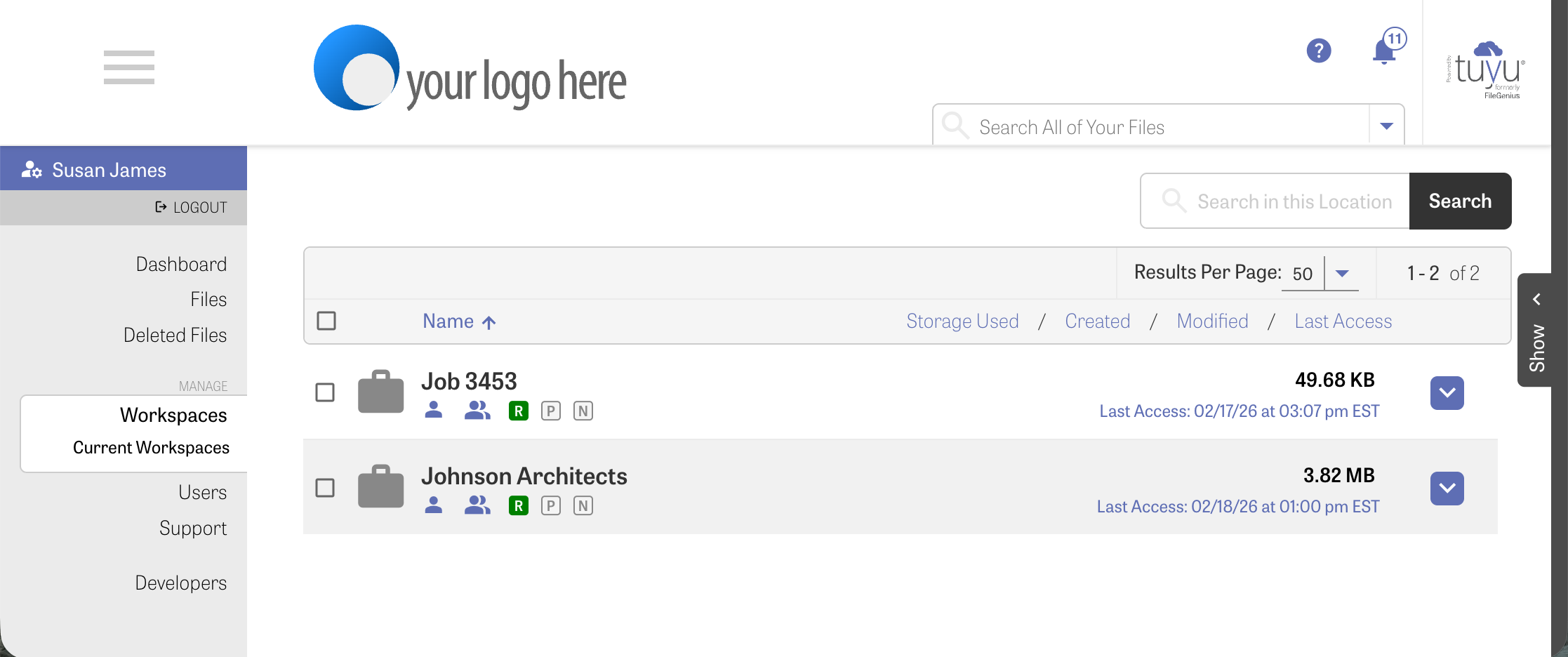
Task: Click the P badge on Johnson Architects
Action: click(551, 506)
